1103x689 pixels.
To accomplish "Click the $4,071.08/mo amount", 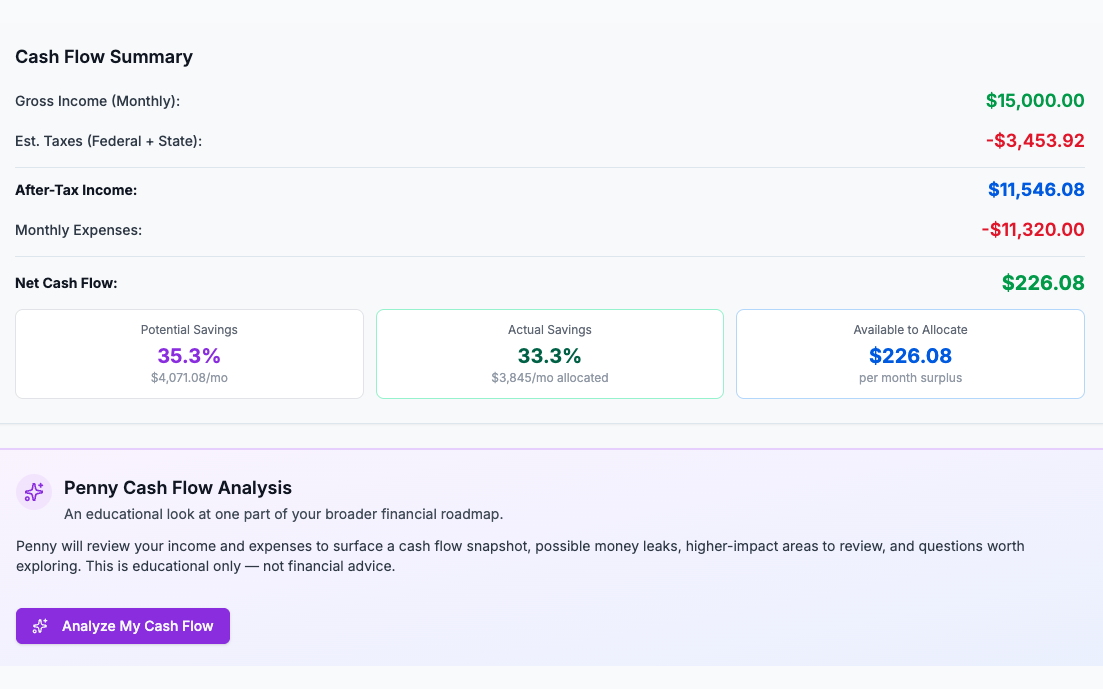I will (189, 378).
